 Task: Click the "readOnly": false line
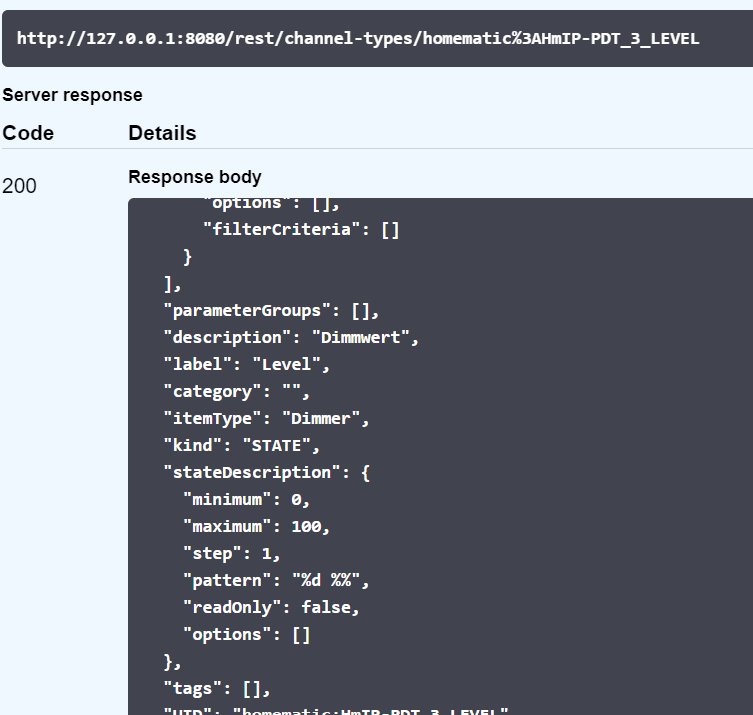[271, 607]
